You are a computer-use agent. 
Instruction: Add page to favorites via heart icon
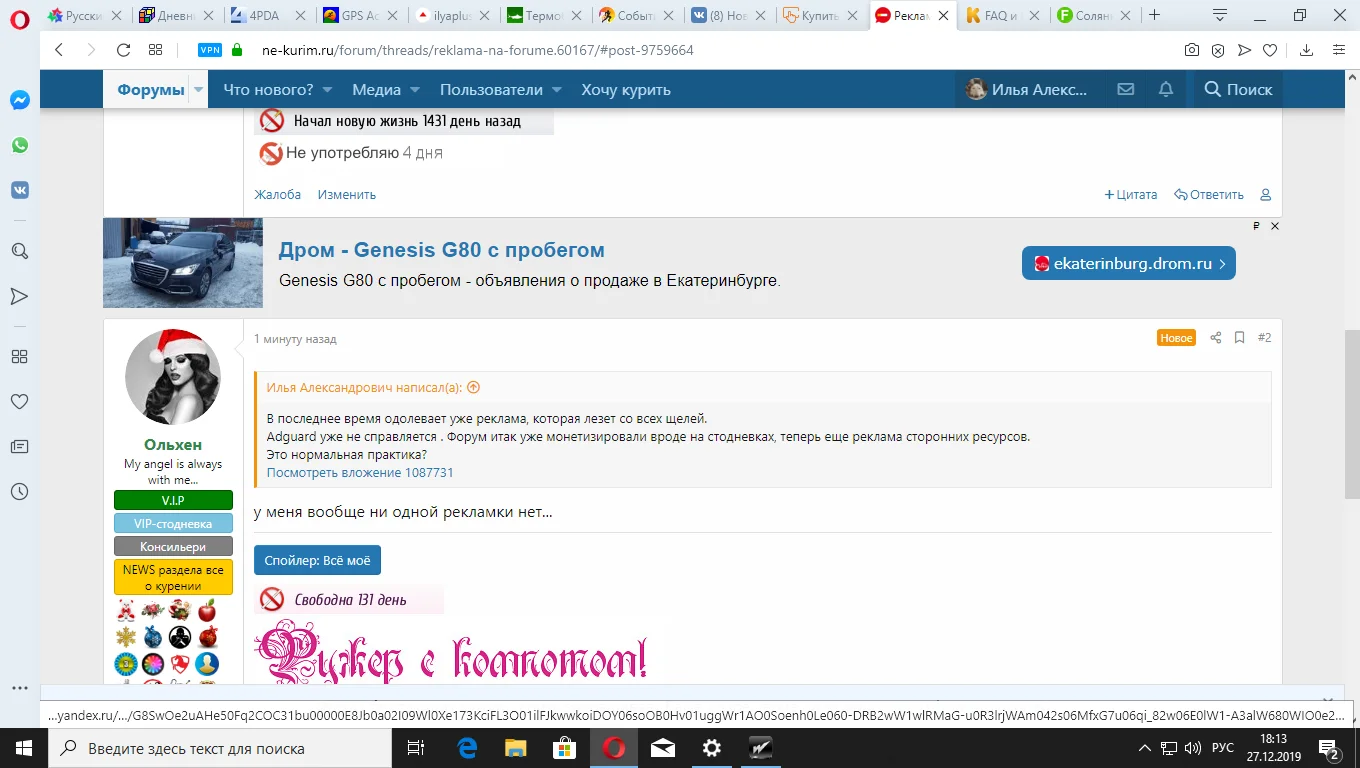(x=1271, y=49)
